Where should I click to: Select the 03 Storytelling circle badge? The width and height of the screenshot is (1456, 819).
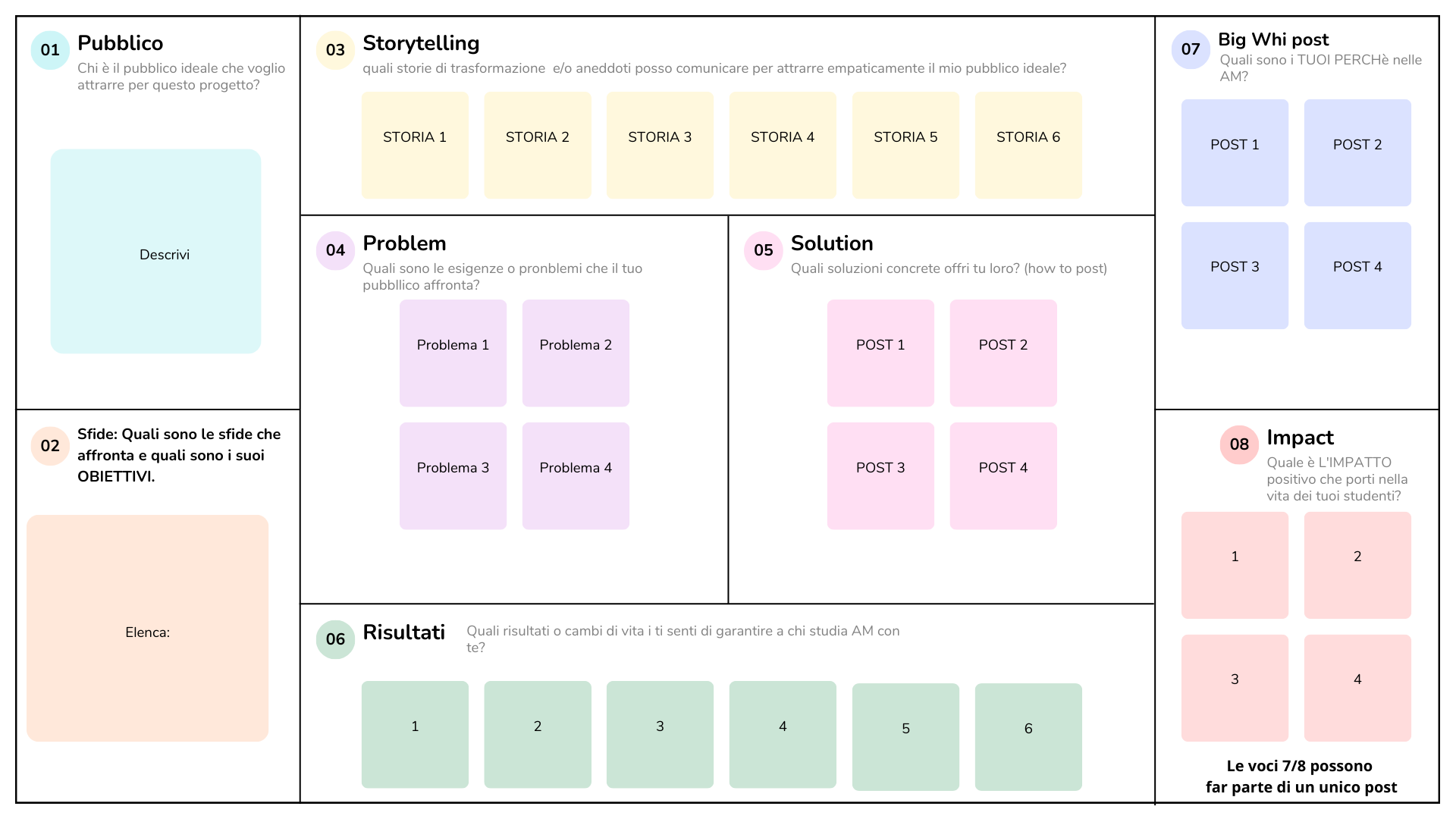tap(335, 50)
